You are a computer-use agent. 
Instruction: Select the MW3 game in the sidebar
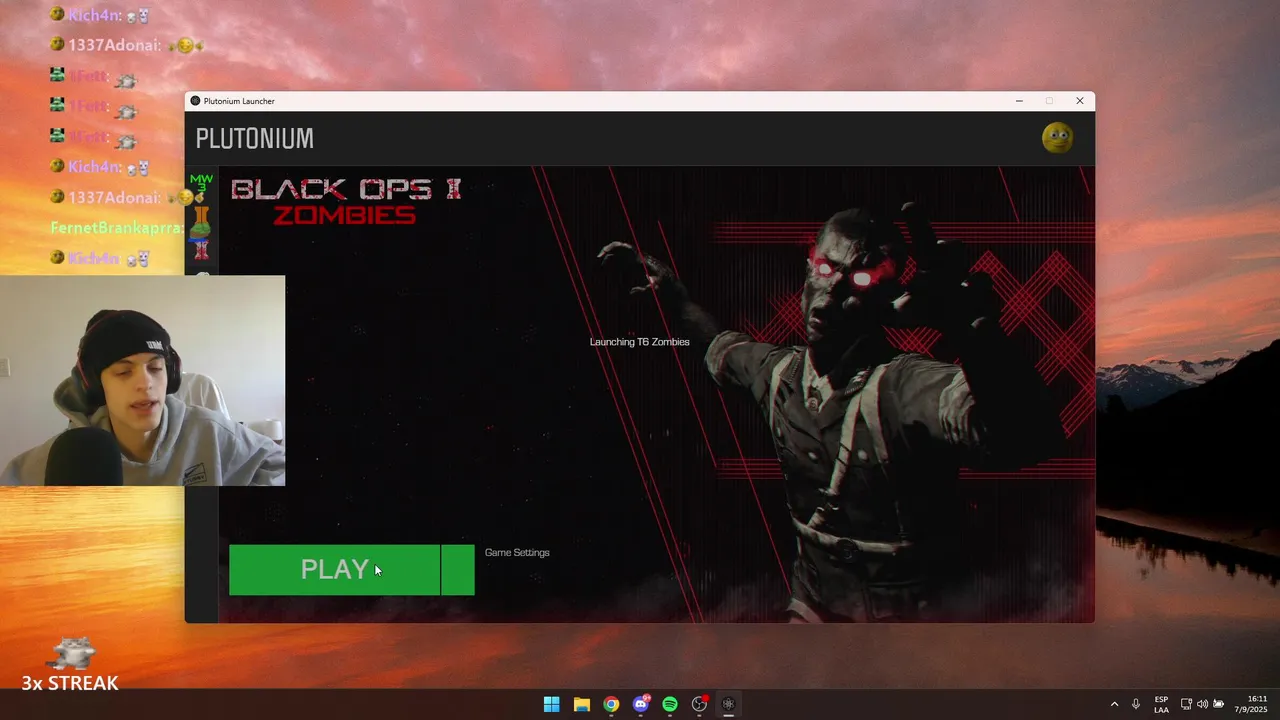coord(201,184)
